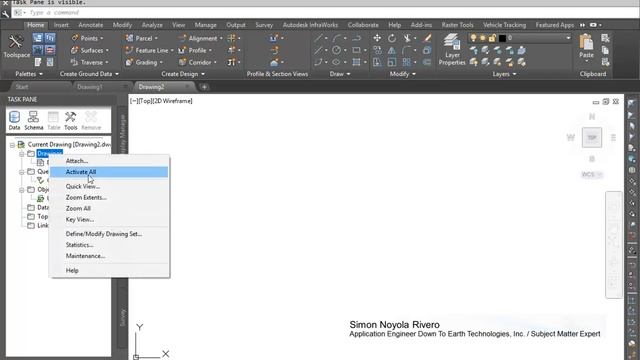Choose Zoom Extents... in context menu
The width and height of the screenshot is (640, 360).
[x=109, y=197]
